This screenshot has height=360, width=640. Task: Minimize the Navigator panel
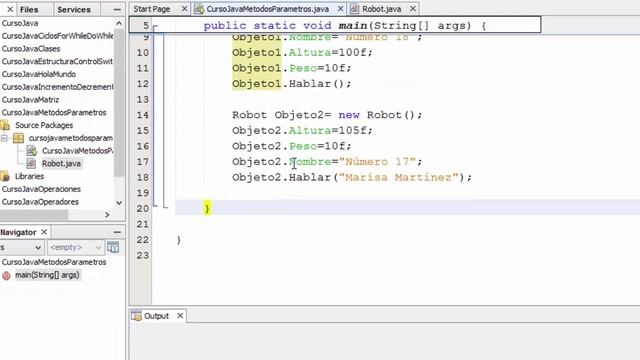pyautogui.click(x=117, y=232)
